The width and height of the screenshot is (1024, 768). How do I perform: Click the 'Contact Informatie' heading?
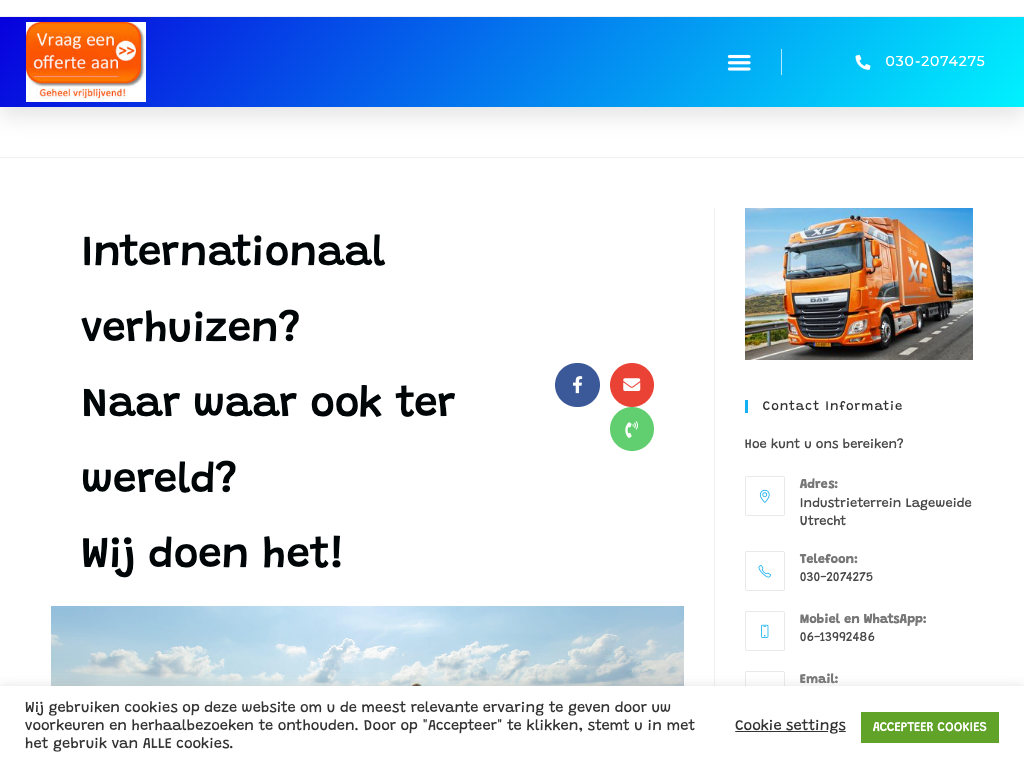(832, 406)
